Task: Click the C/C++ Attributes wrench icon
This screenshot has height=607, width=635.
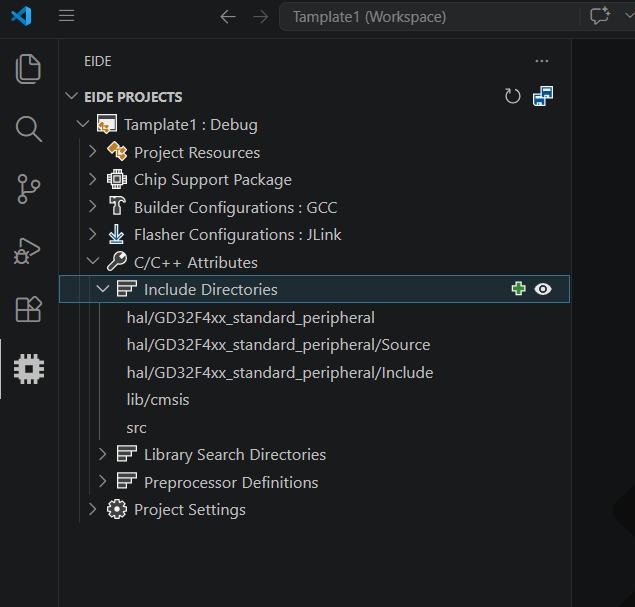Action: click(x=117, y=261)
